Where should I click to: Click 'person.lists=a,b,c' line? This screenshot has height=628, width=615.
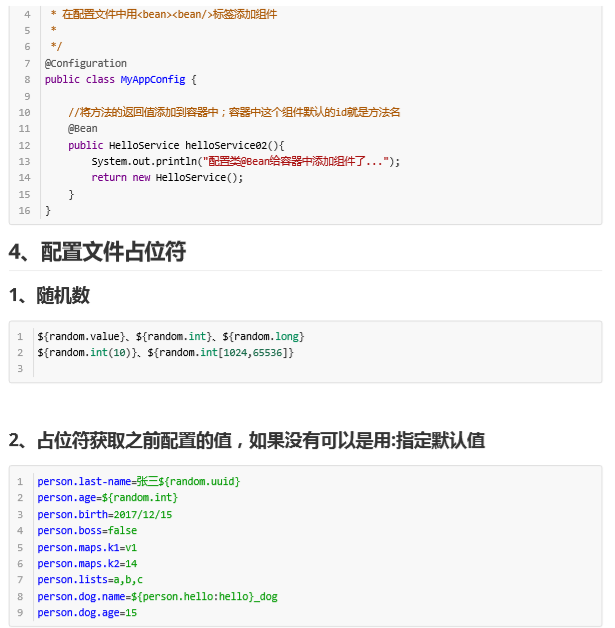click(x=90, y=580)
